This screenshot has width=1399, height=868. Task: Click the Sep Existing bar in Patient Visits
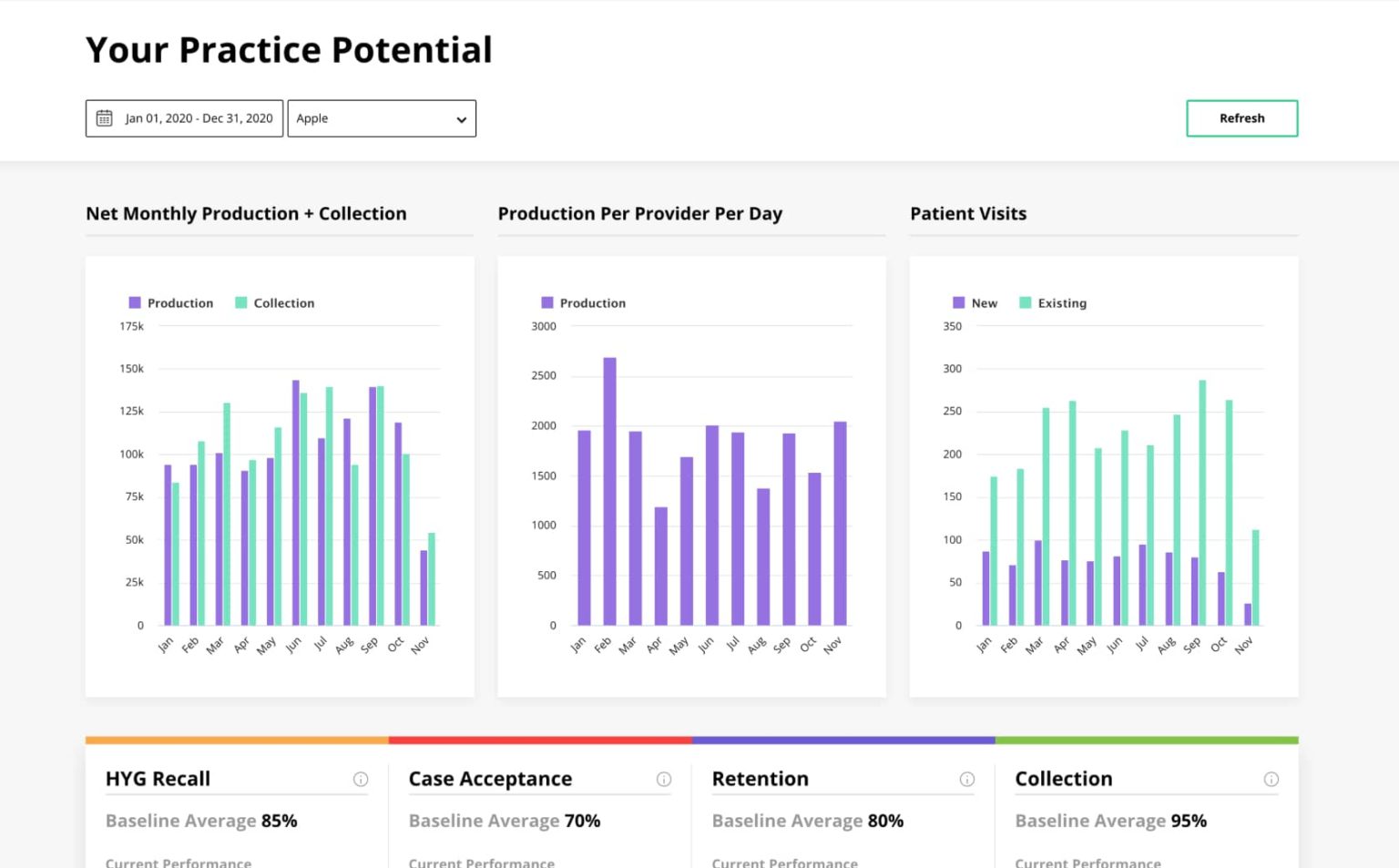click(1202, 503)
